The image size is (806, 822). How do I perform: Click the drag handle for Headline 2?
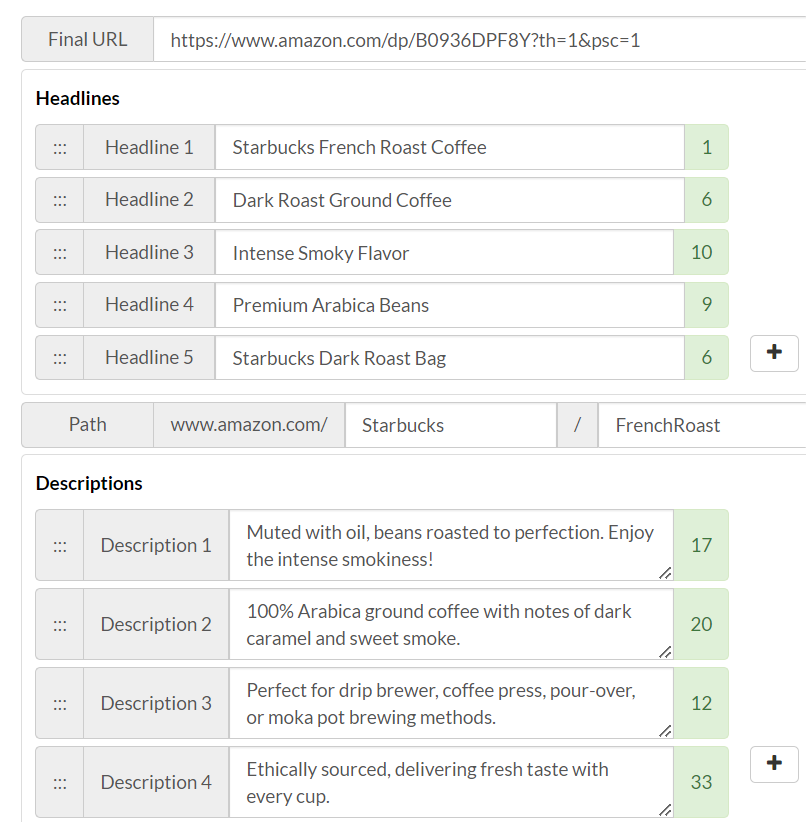(x=60, y=200)
